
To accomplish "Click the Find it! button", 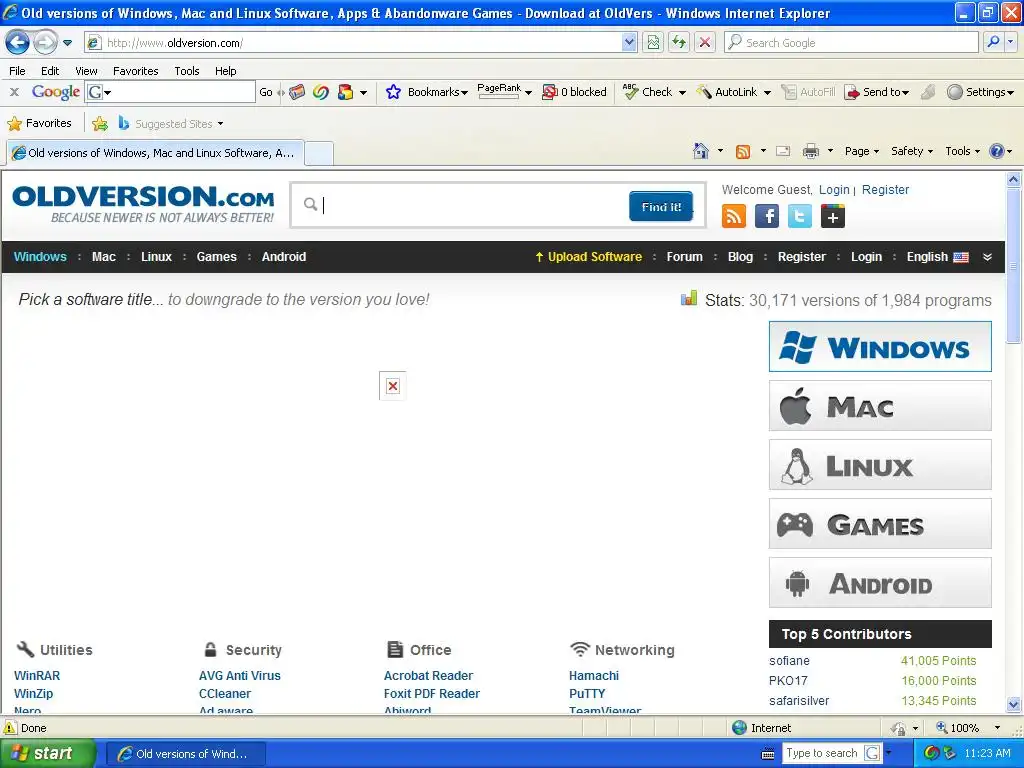I will pos(661,206).
